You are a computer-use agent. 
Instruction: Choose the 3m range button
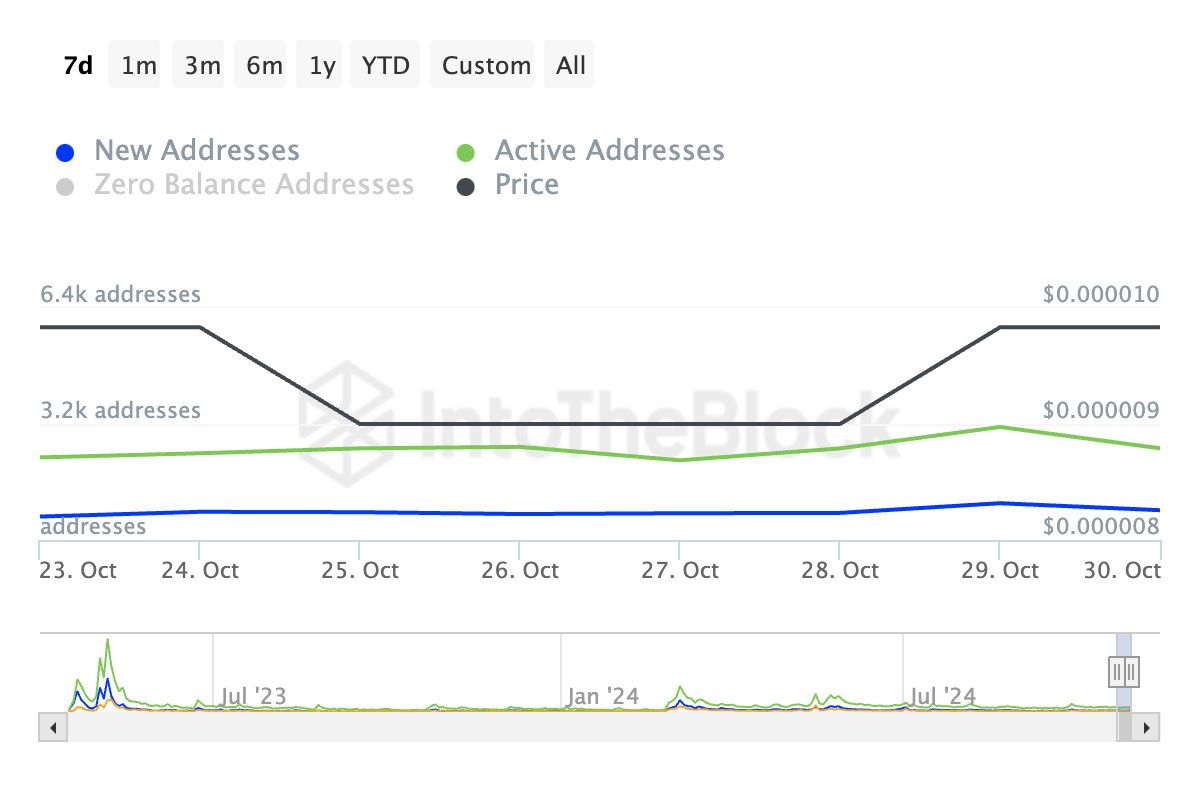[202, 66]
